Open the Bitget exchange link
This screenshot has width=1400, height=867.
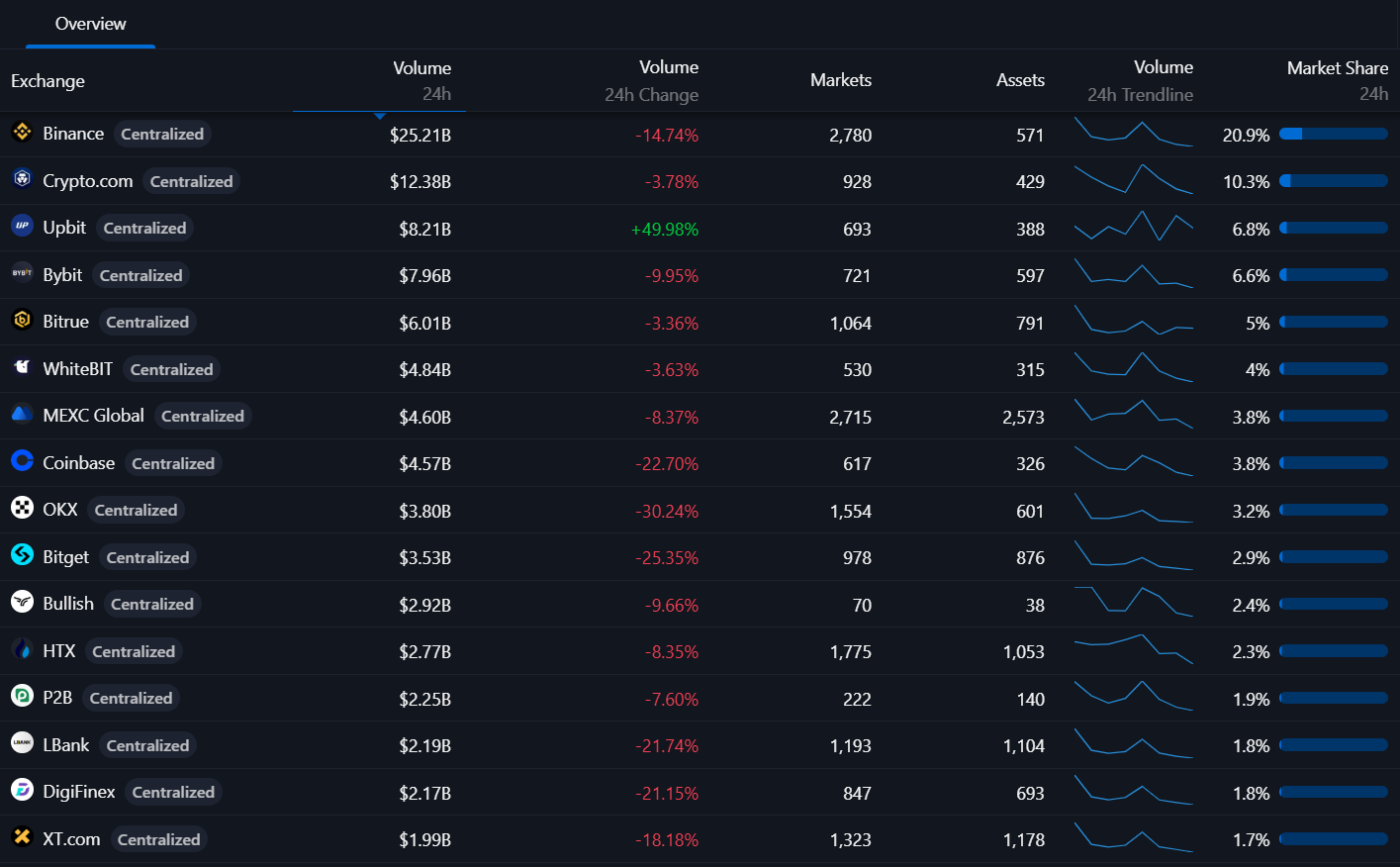pos(66,557)
